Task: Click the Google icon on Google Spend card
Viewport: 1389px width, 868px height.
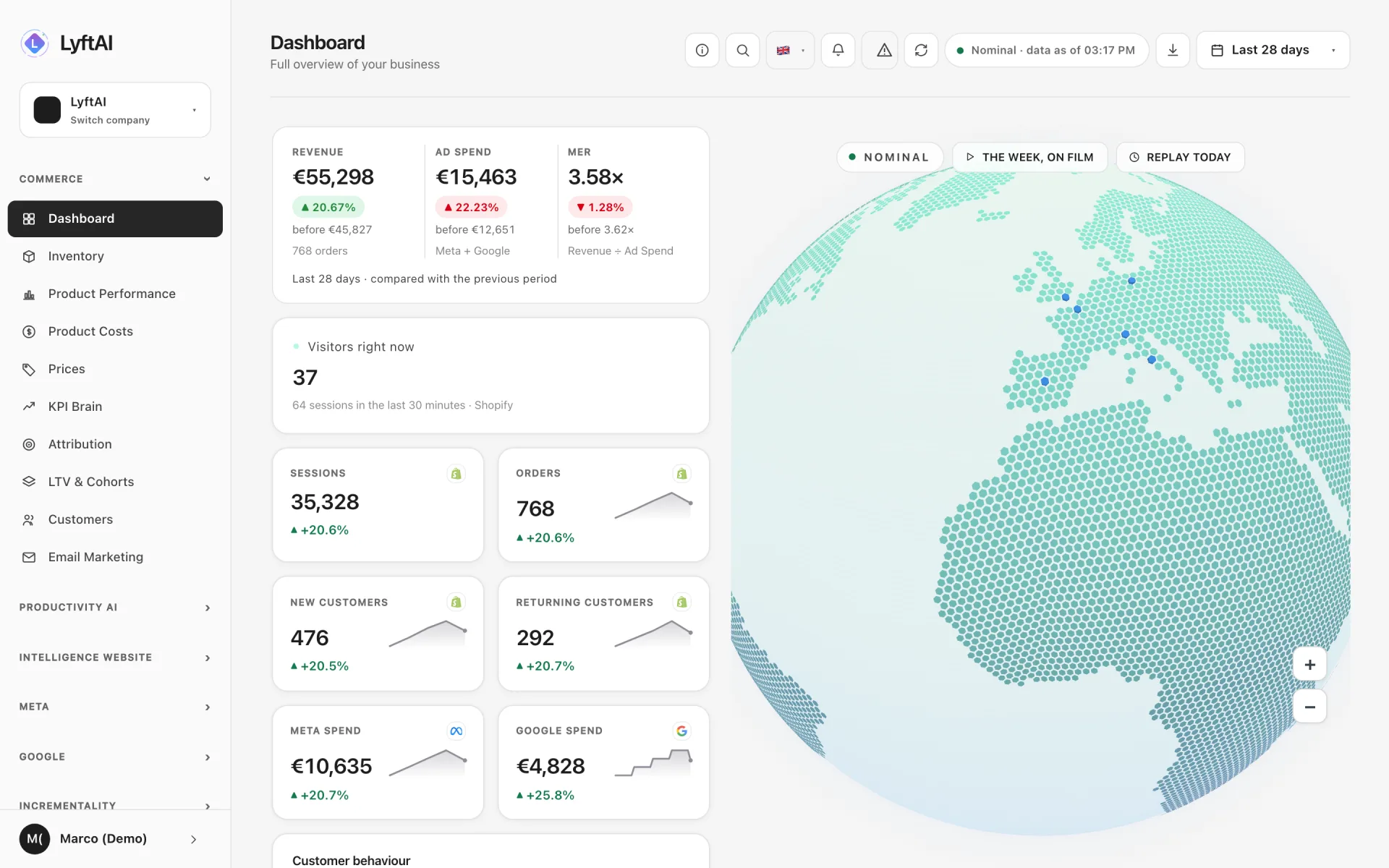Action: coord(681,731)
